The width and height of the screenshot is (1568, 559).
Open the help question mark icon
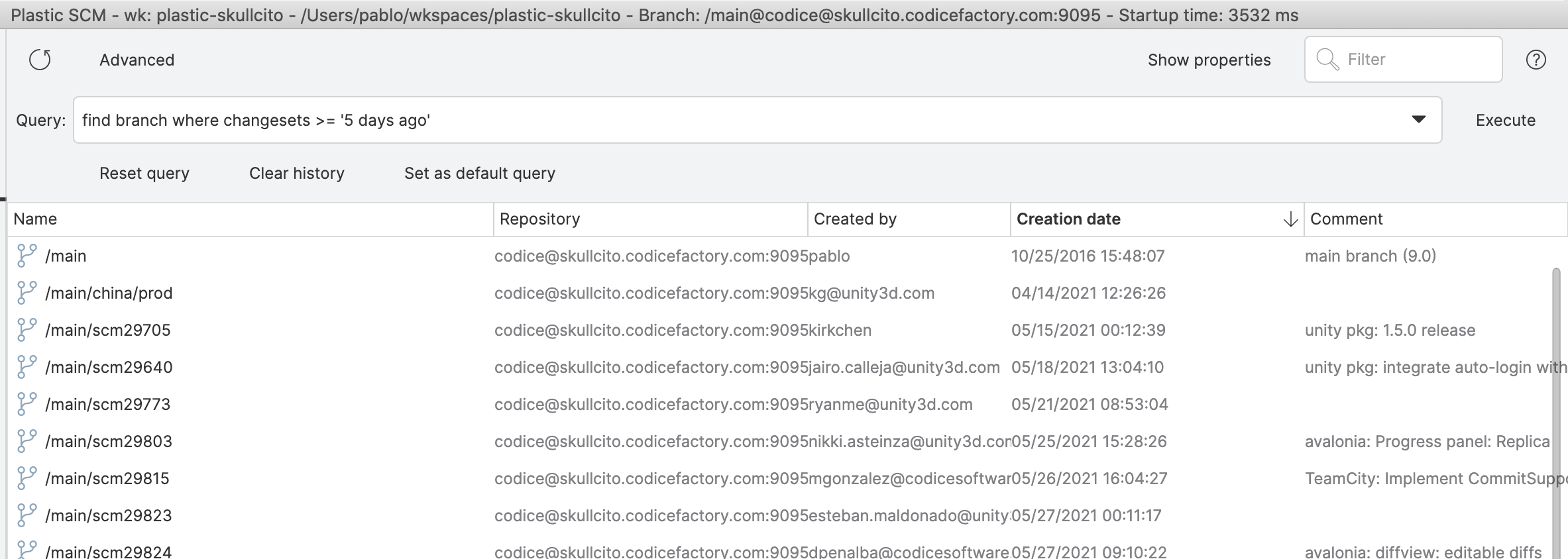[x=1536, y=60]
